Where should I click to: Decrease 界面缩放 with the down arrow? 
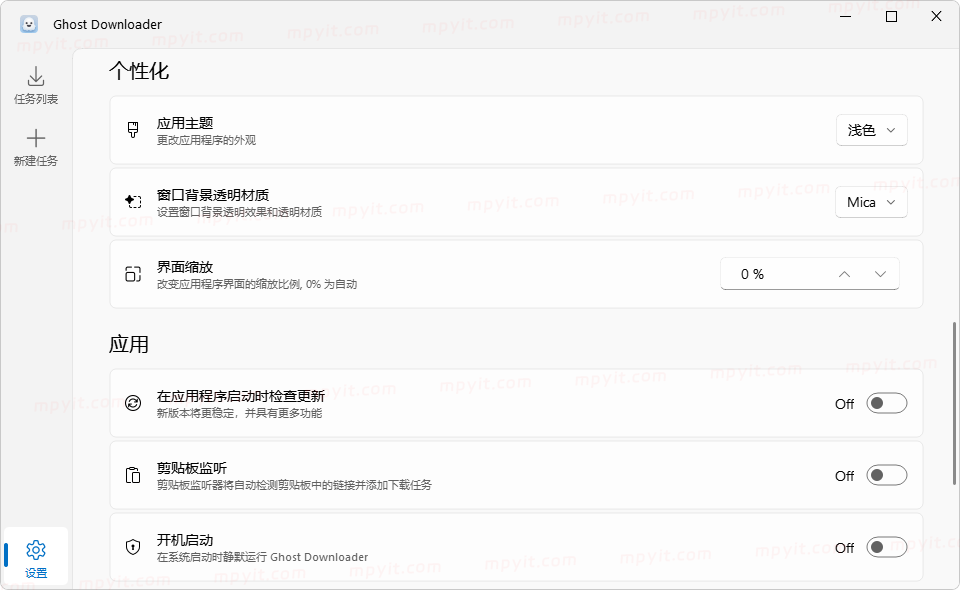880,274
